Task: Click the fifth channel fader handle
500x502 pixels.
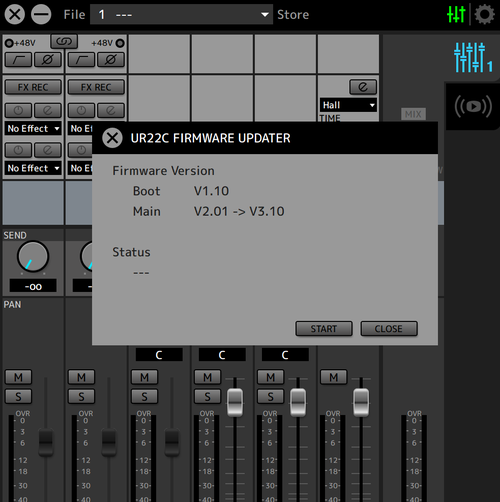Action: point(298,402)
